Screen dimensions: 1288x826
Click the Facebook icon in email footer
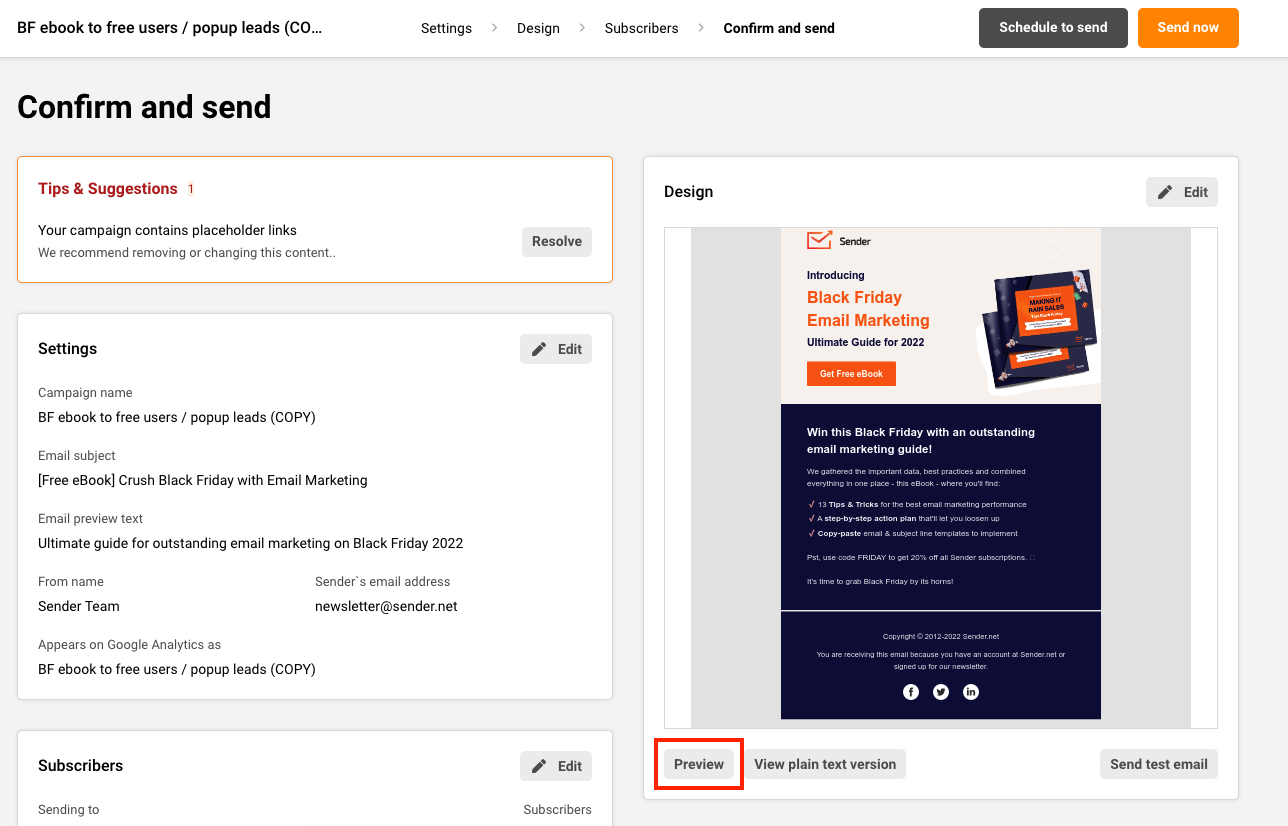click(x=910, y=692)
